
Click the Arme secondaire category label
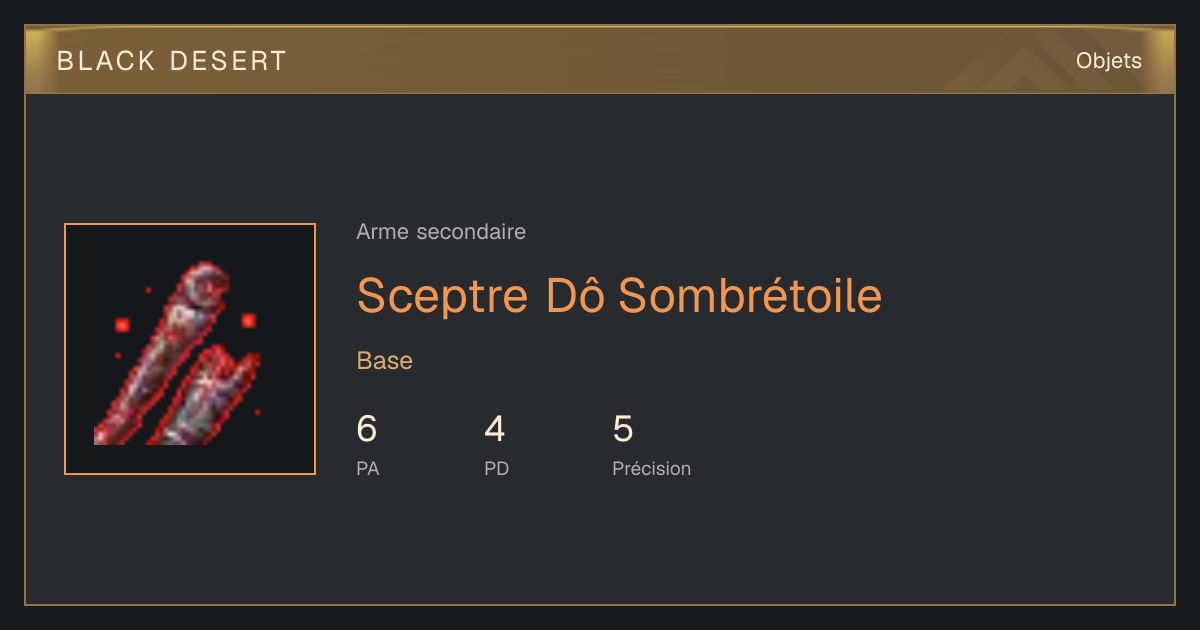pyautogui.click(x=441, y=232)
